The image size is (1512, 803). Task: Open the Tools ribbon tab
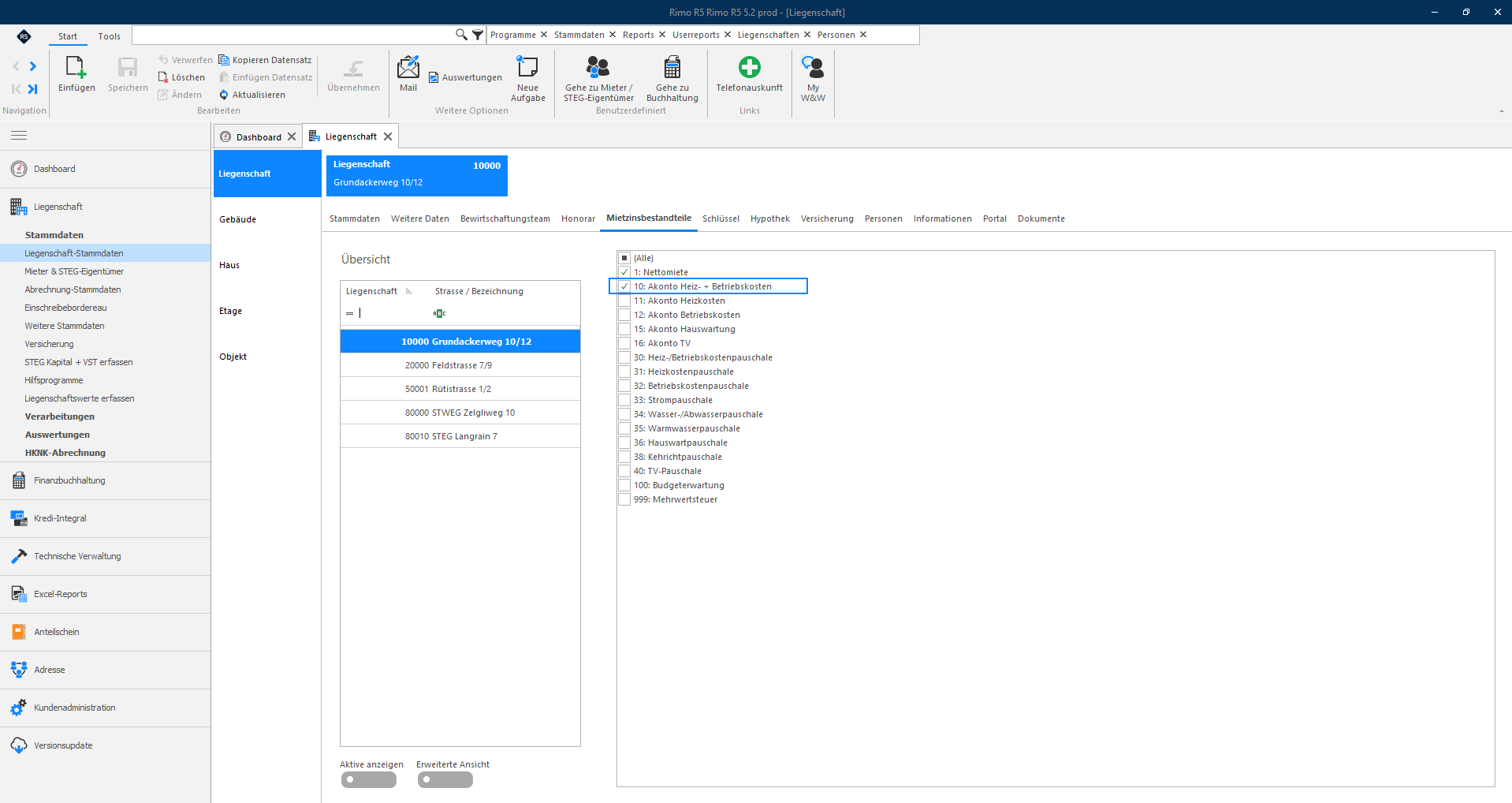coord(110,36)
